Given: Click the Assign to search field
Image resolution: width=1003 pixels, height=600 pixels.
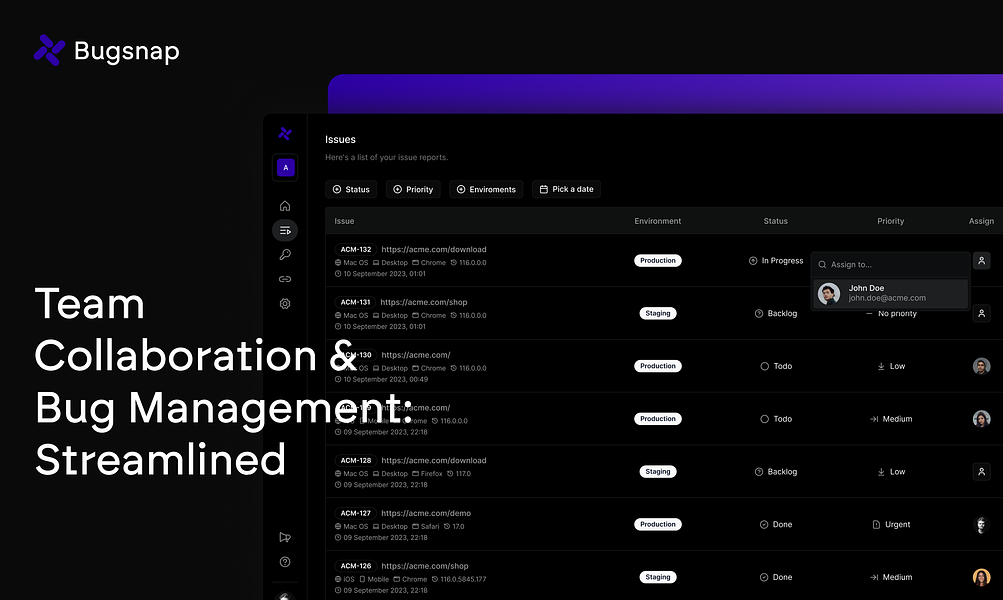Looking at the screenshot, I should (x=890, y=264).
